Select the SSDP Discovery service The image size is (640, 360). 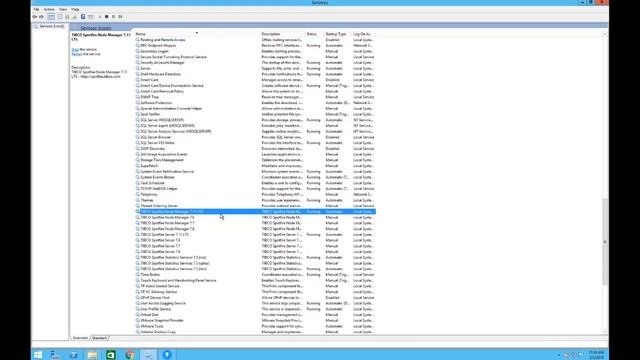click(153, 149)
